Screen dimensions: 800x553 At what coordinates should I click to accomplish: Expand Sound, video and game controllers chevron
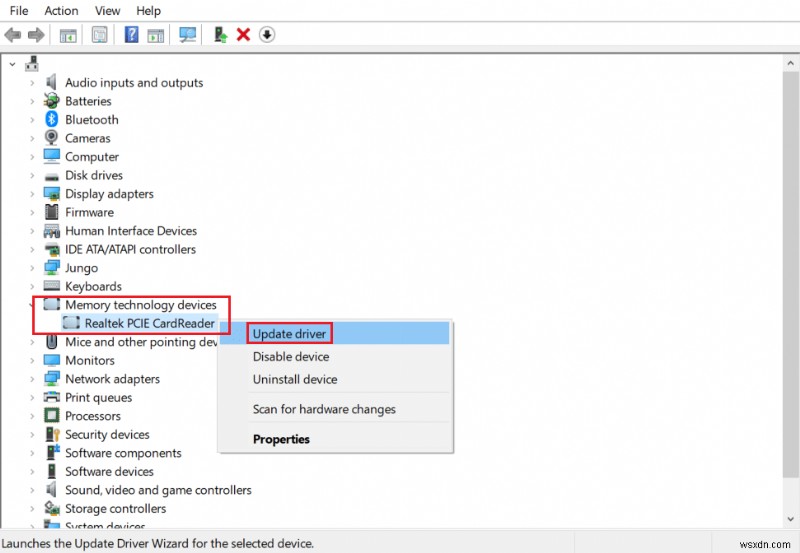coord(32,490)
